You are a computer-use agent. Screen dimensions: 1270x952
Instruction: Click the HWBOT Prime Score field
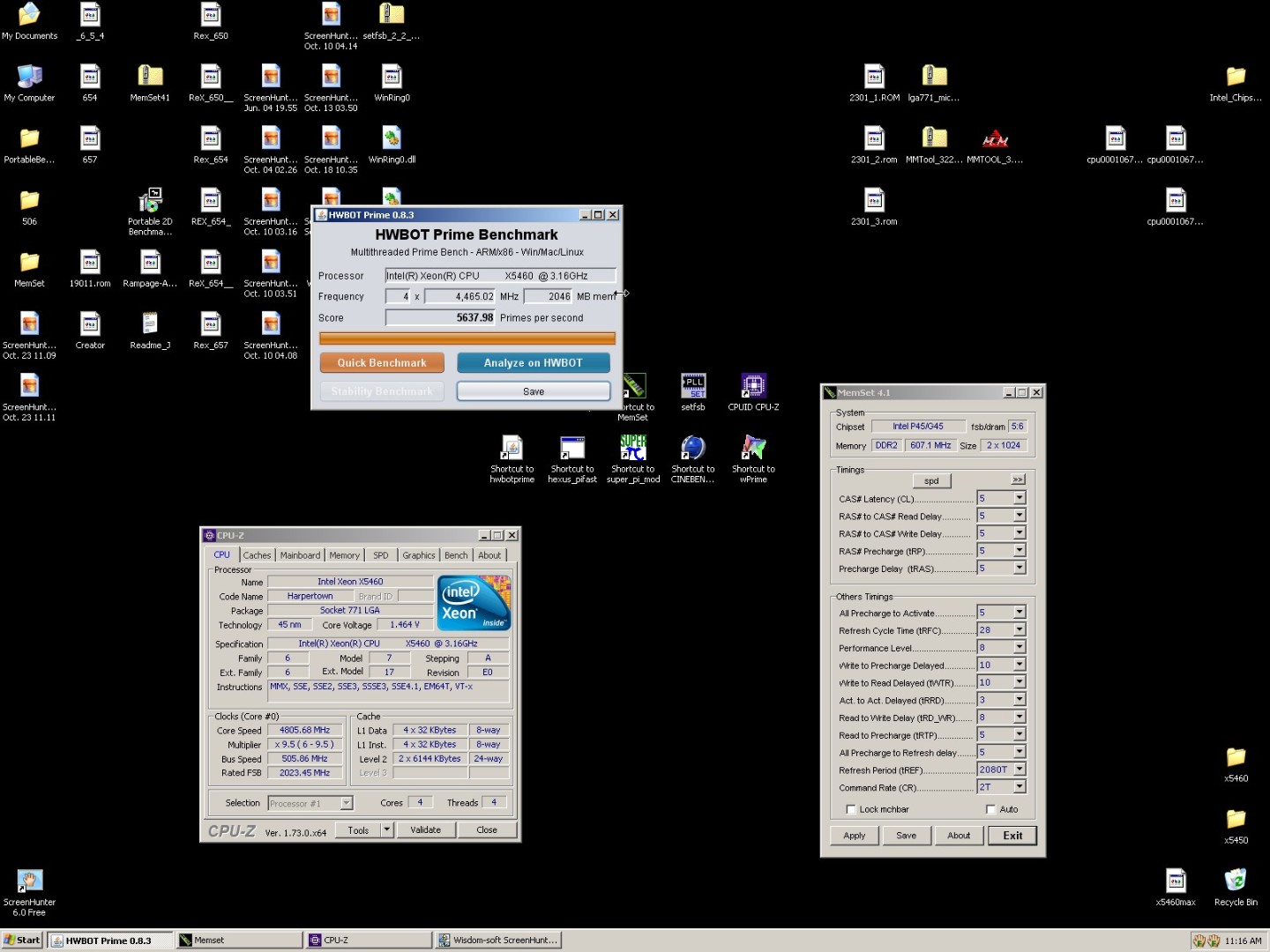(440, 317)
